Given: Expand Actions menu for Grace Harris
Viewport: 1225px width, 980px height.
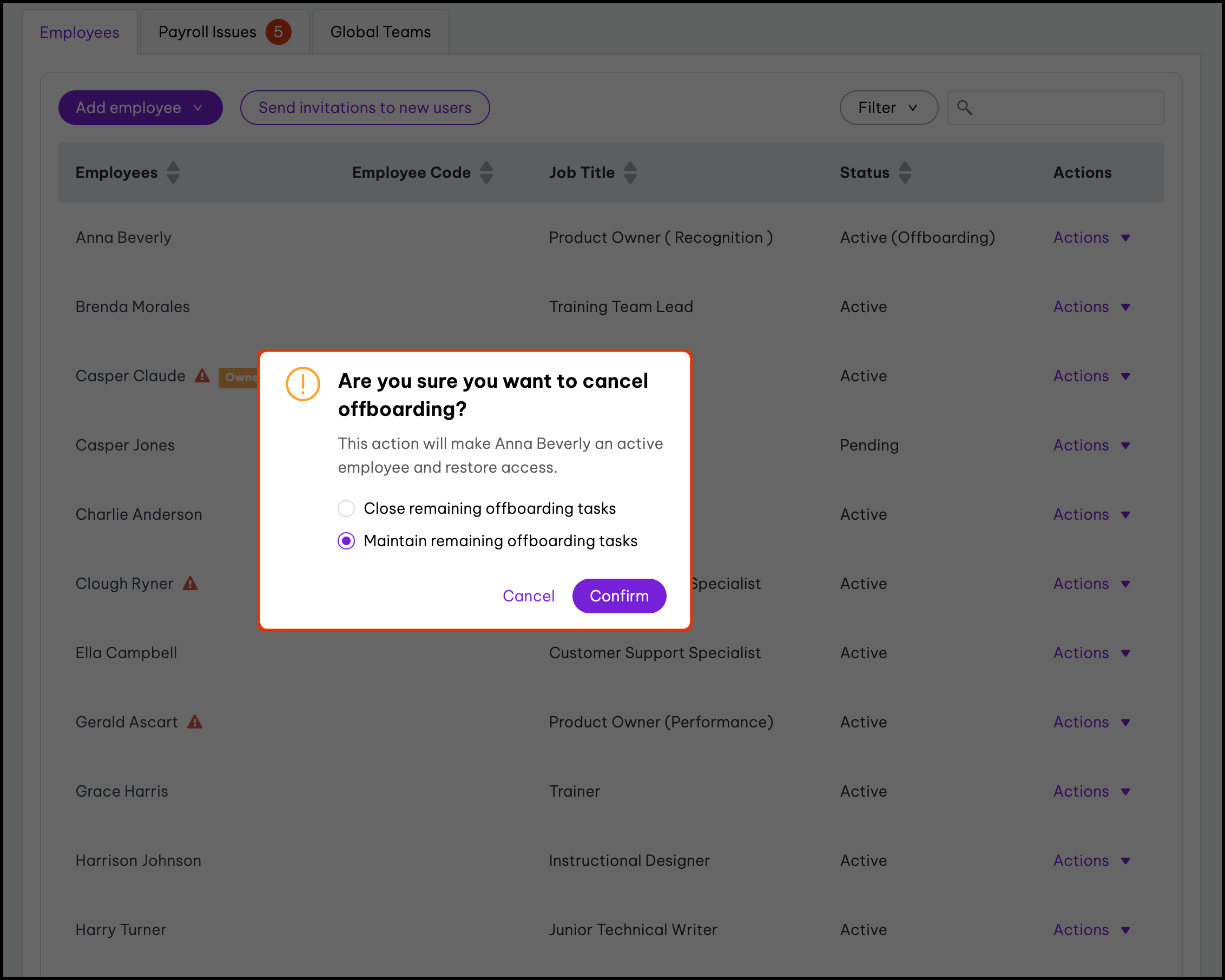Looking at the screenshot, I should coord(1091,791).
